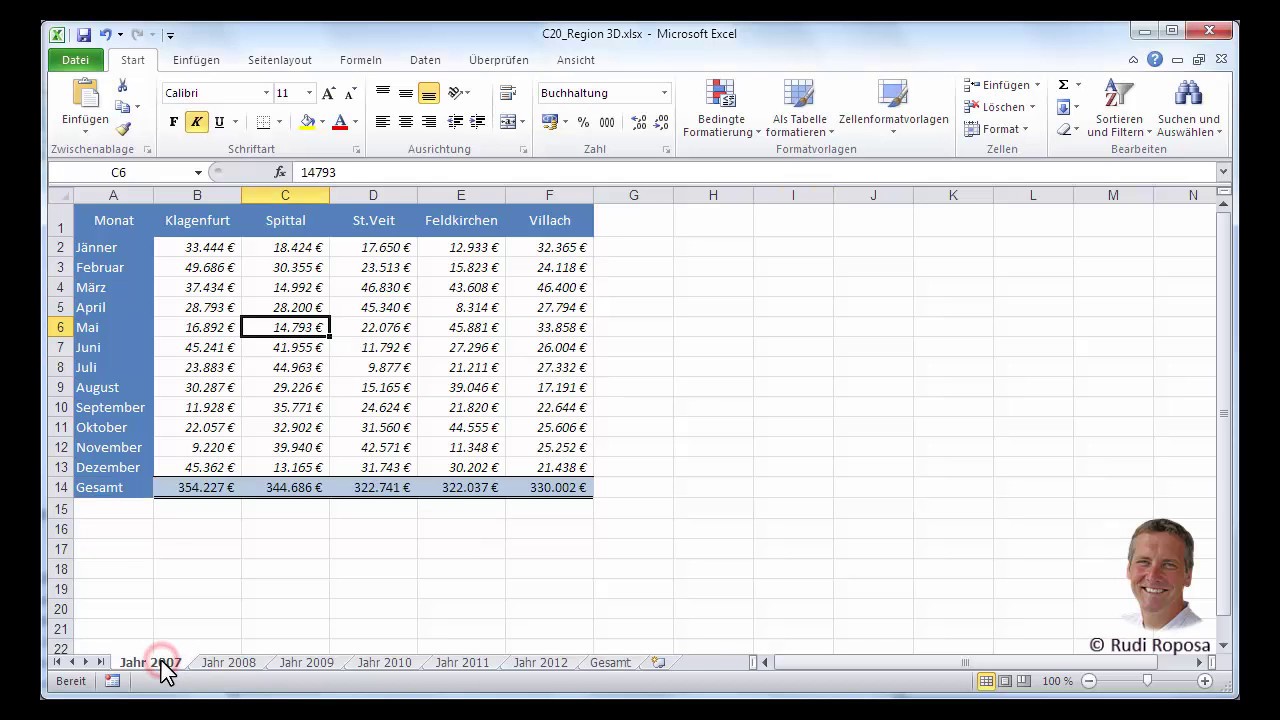Decrease font size with small A icon
This screenshot has width=1280, height=720.
pyautogui.click(x=350, y=93)
